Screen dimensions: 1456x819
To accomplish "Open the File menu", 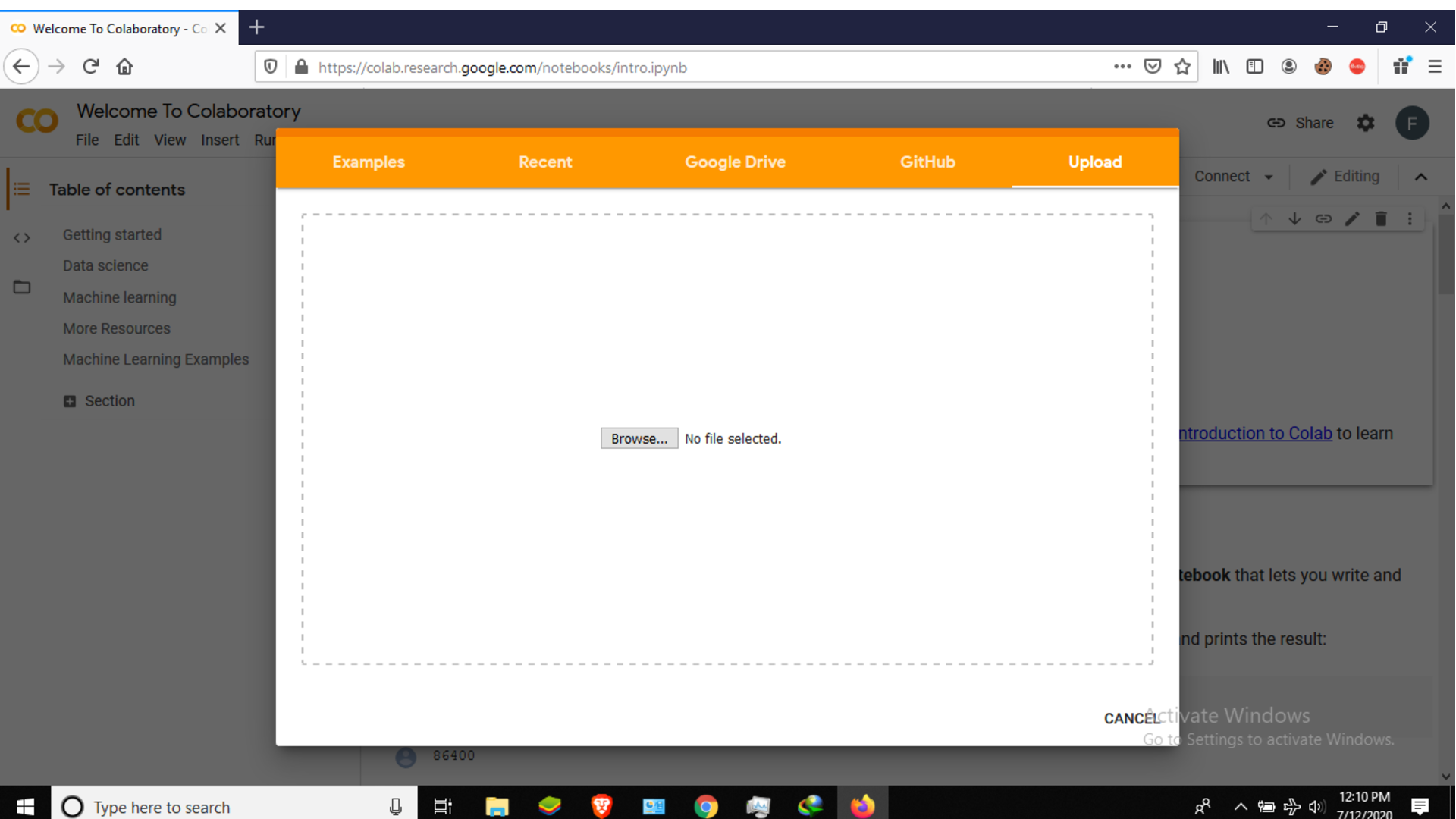I will [87, 140].
